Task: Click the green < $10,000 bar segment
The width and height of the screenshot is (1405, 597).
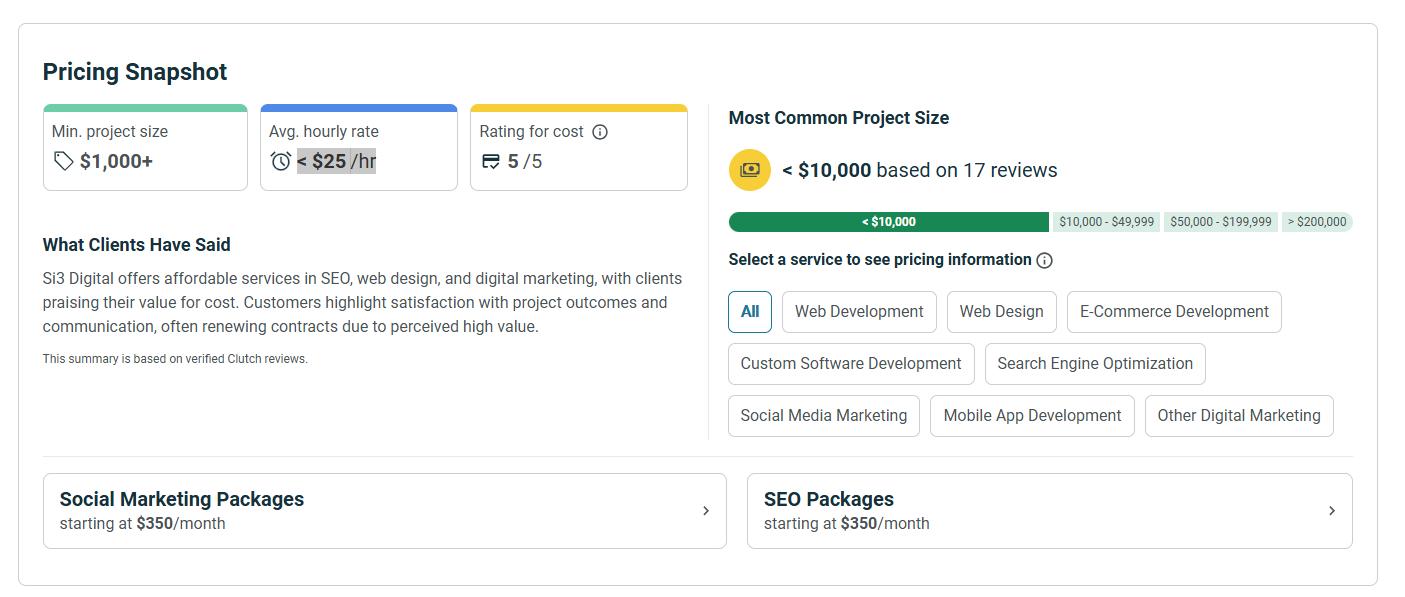Action: [889, 222]
